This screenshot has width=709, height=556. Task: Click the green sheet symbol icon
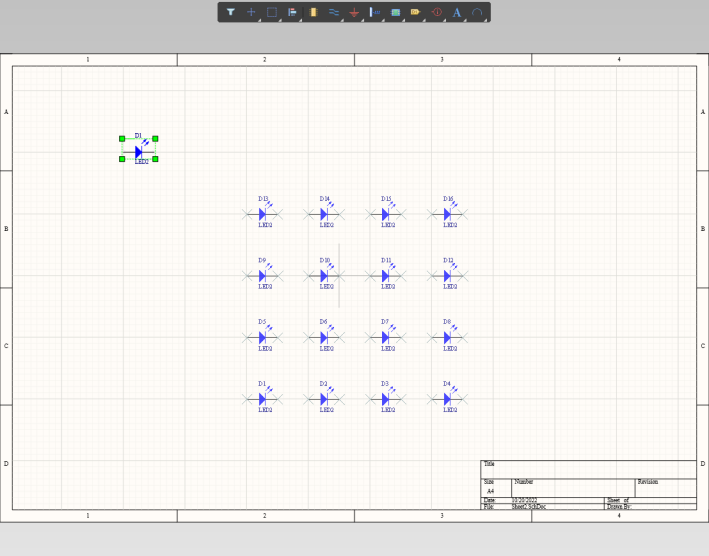click(x=395, y=12)
